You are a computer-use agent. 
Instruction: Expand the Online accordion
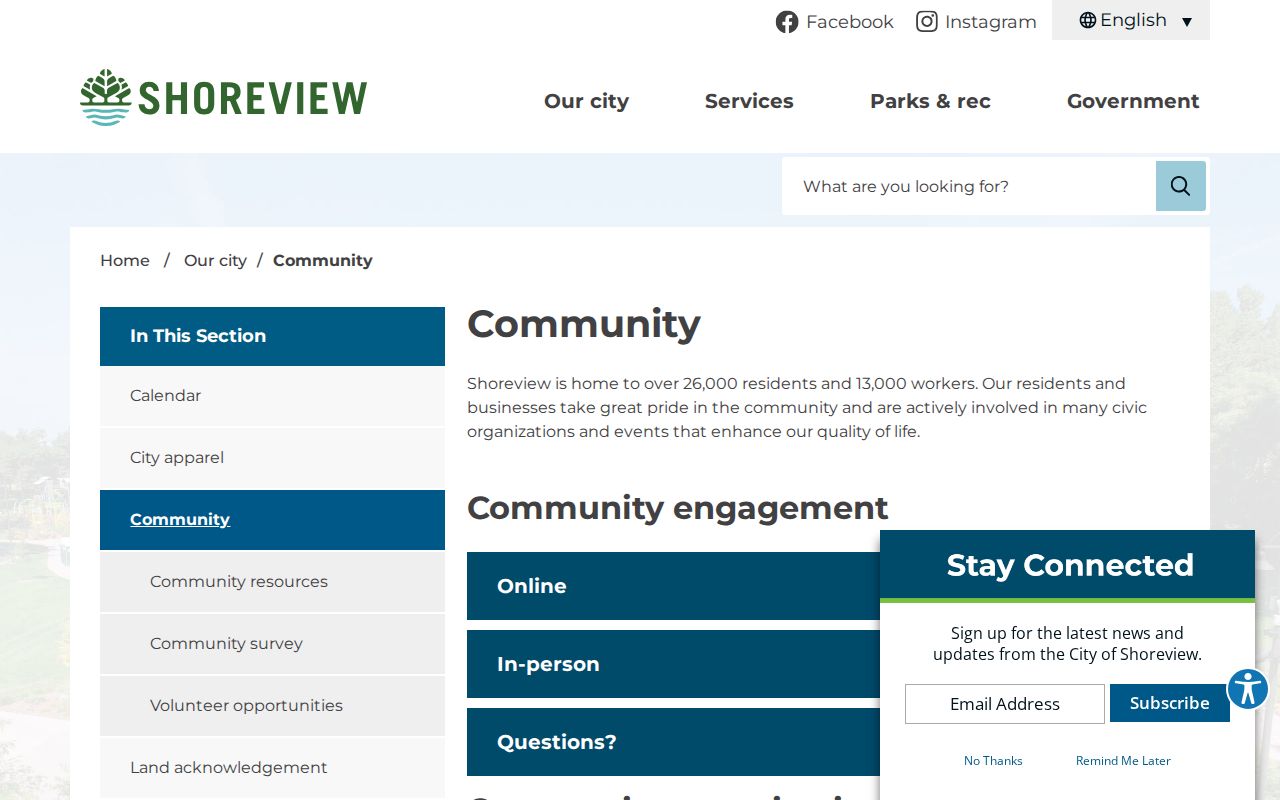(673, 586)
